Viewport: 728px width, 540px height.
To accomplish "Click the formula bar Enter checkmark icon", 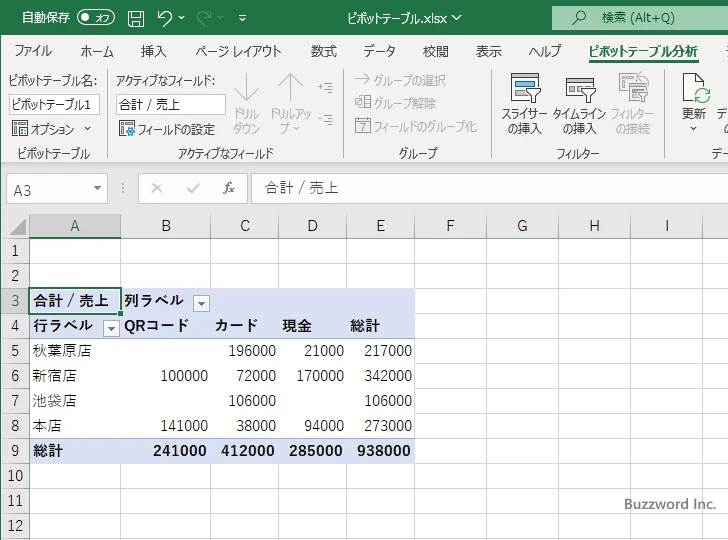I will [x=193, y=188].
